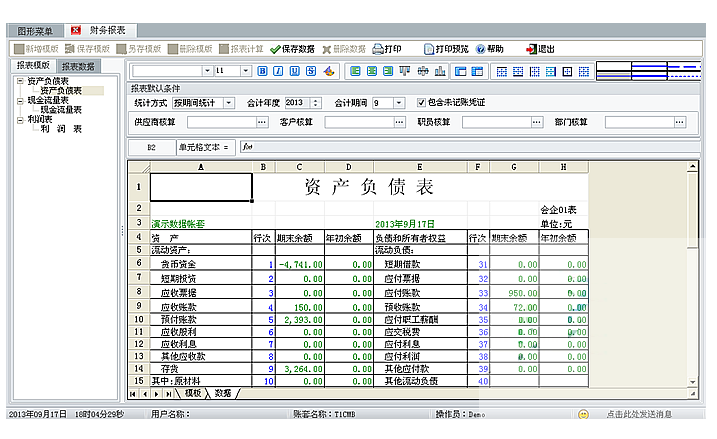Click the go-to-first-sheet navigation arrow

[133, 394]
